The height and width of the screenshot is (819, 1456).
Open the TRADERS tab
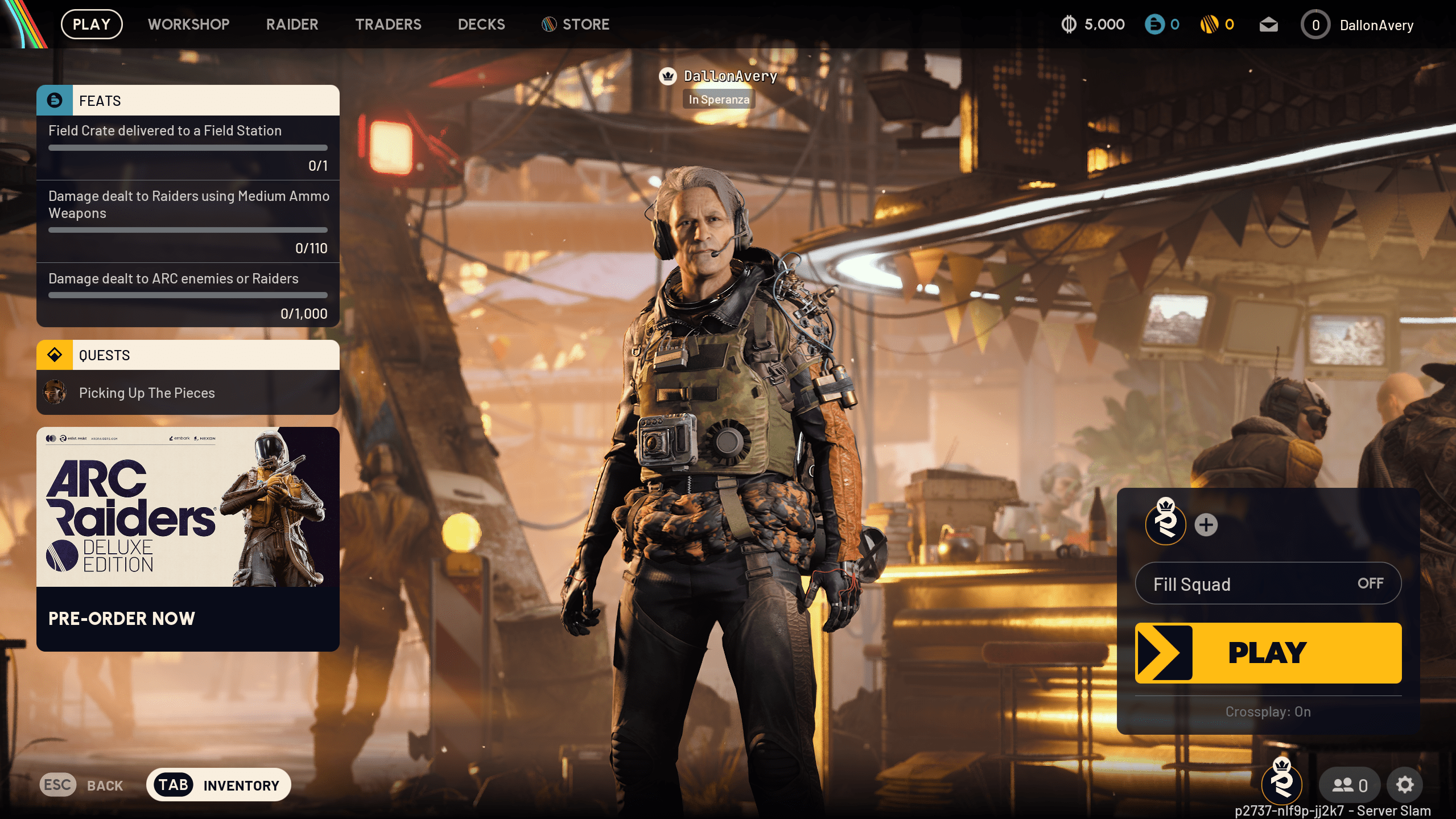(388, 24)
